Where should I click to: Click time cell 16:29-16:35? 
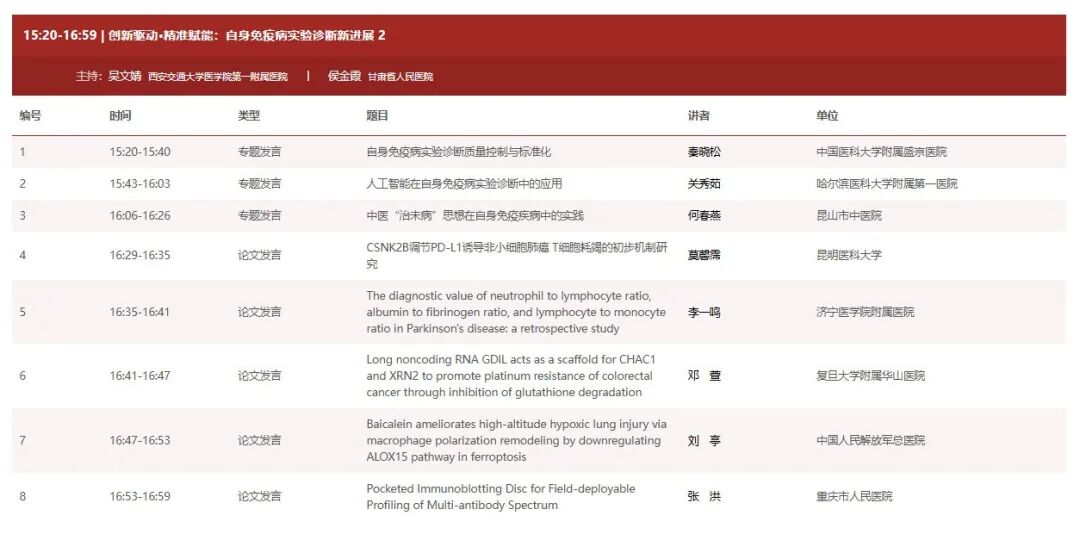click(140, 255)
